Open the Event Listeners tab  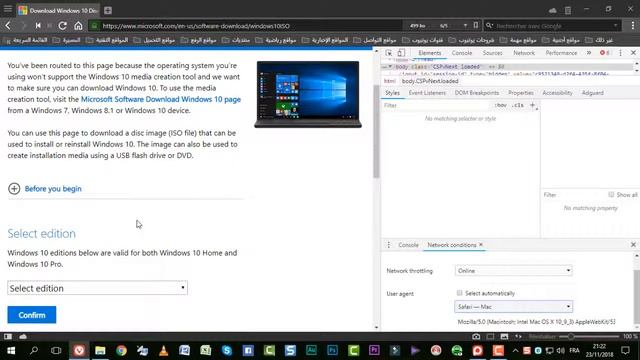tap(427, 93)
